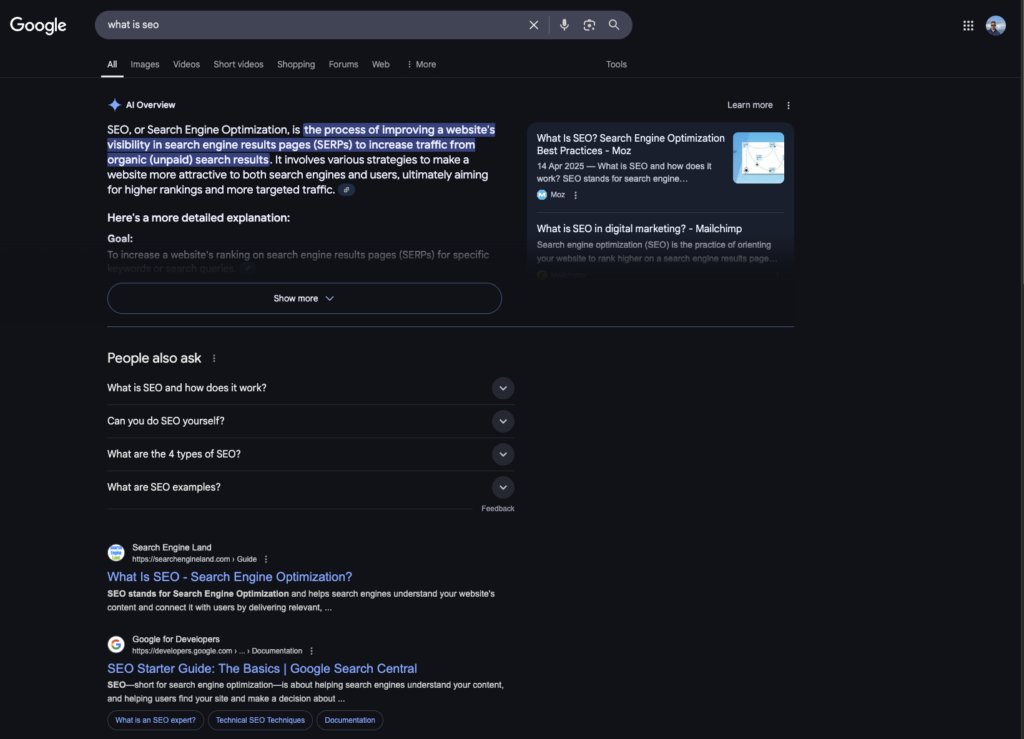Open three-dot menu next to Moz source
The height and width of the screenshot is (739, 1024).
click(575, 195)
